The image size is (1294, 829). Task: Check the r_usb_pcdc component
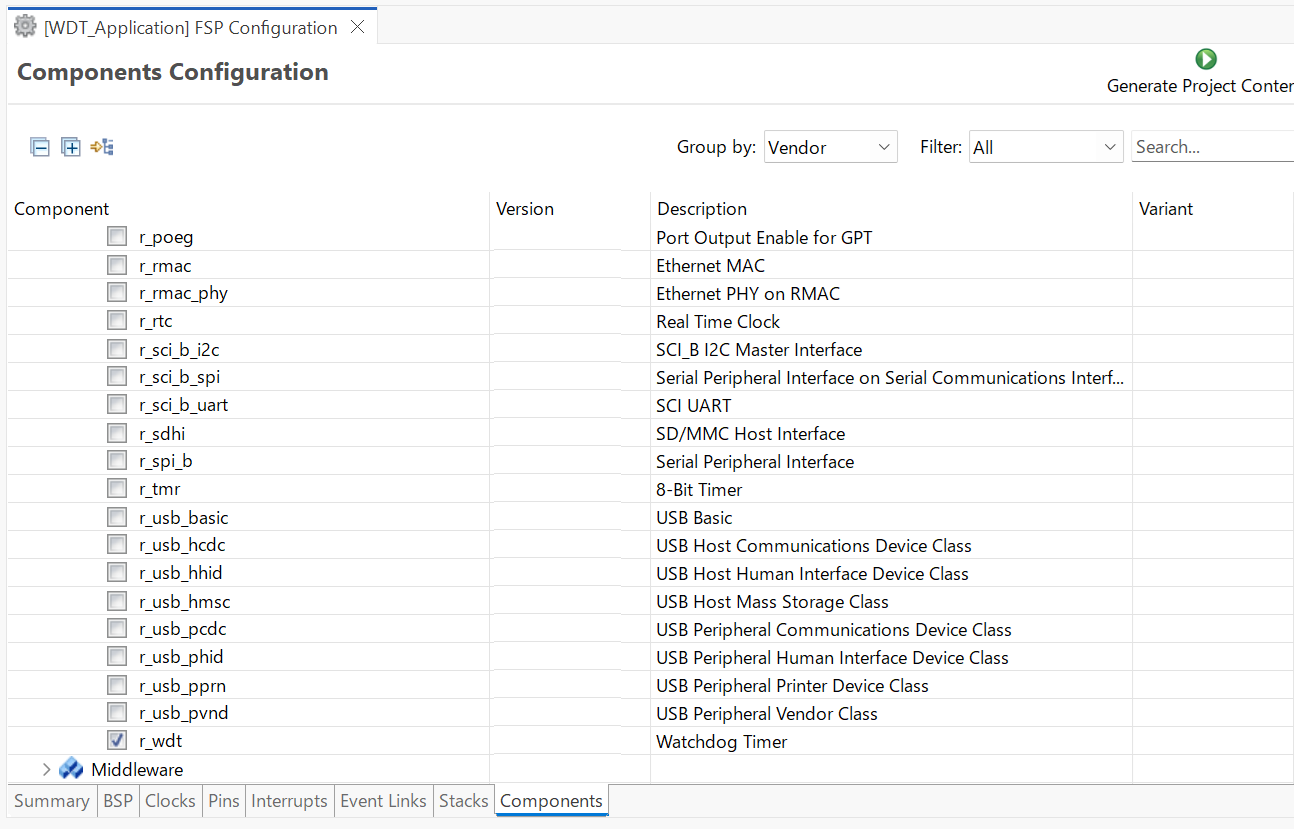(x=117, y=629)
